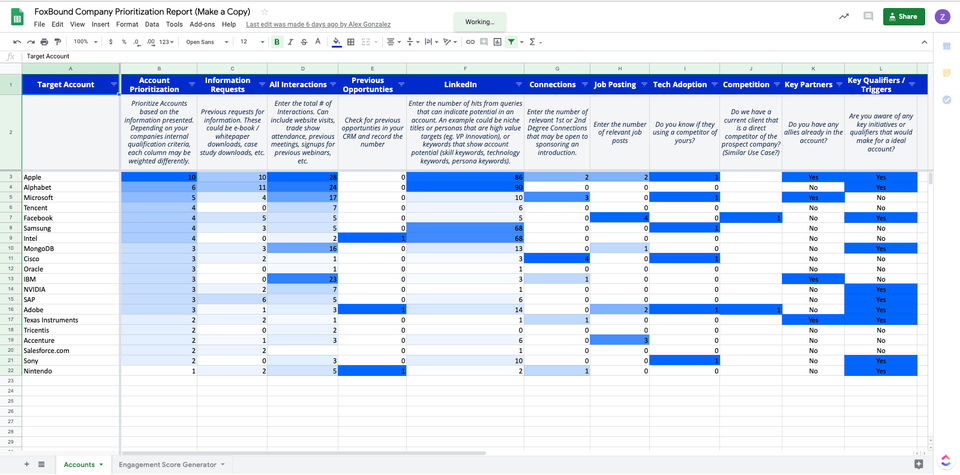This screenshot has height=475, width=960.
Task: Toggle strikethrough formatting
Action: pyautogui.click(x=304, y=42)
